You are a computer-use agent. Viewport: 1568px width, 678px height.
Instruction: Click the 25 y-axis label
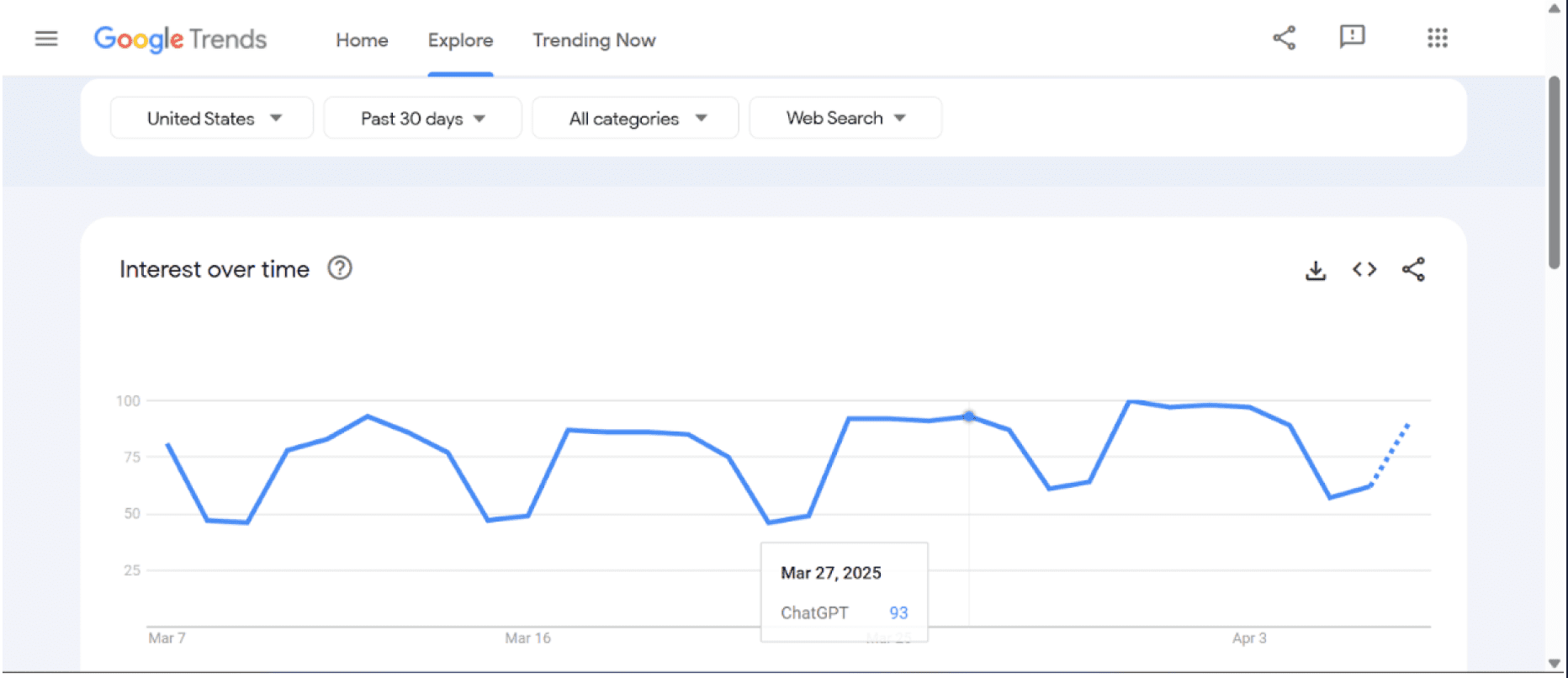tap(132, 570)
